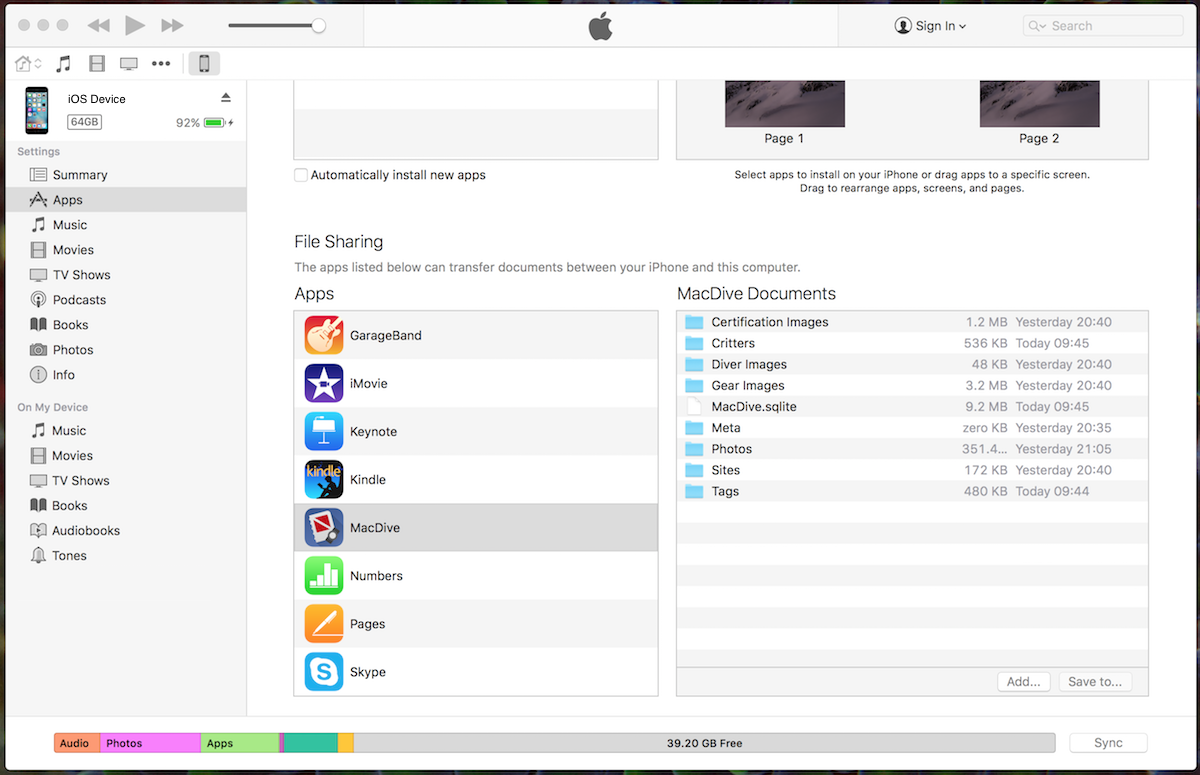Open the Home library selector dropdown
This screenshot has width=1200, height=775.
click(x=28, y=64)
